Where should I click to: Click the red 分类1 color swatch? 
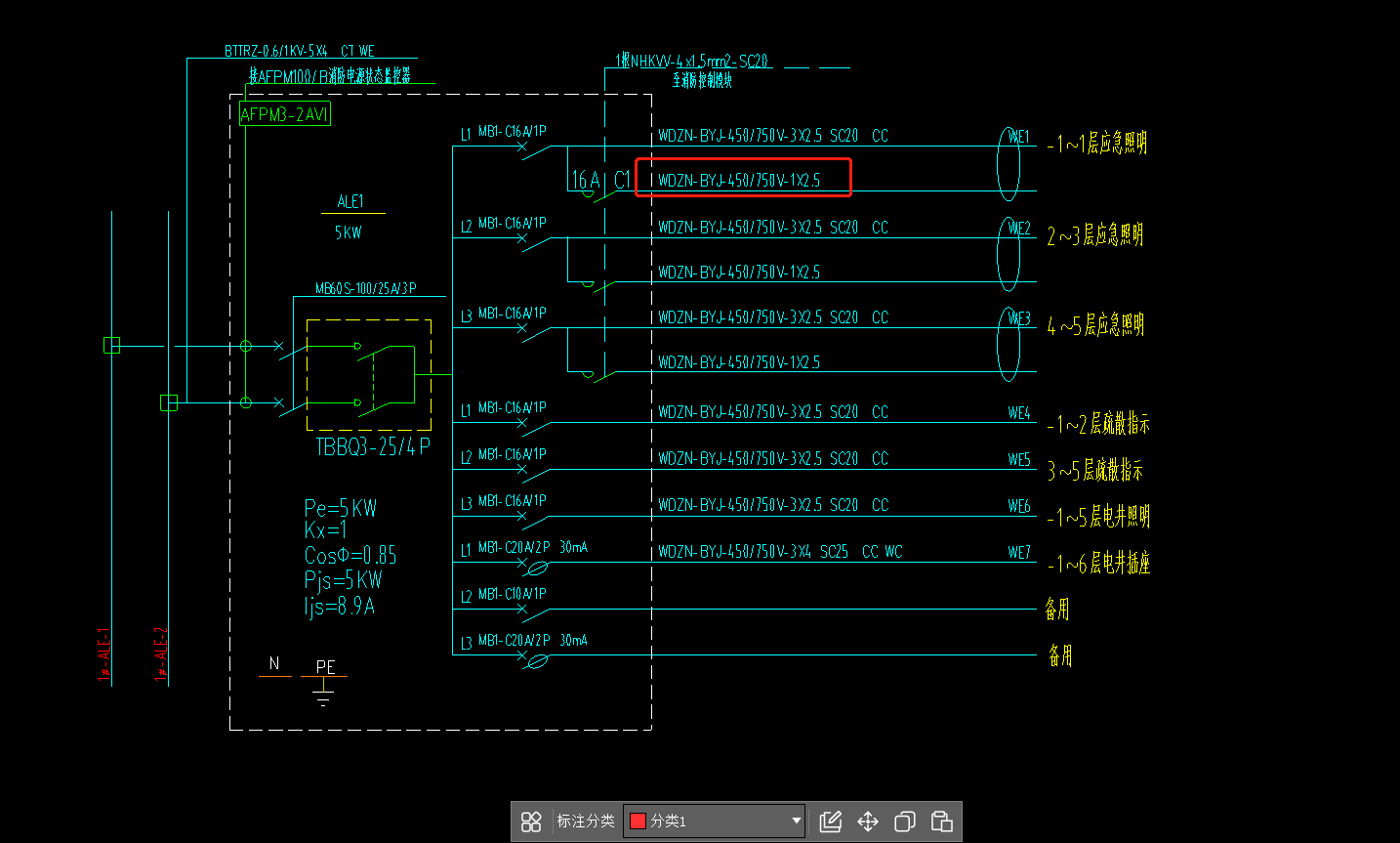click(x=638, y=822)
